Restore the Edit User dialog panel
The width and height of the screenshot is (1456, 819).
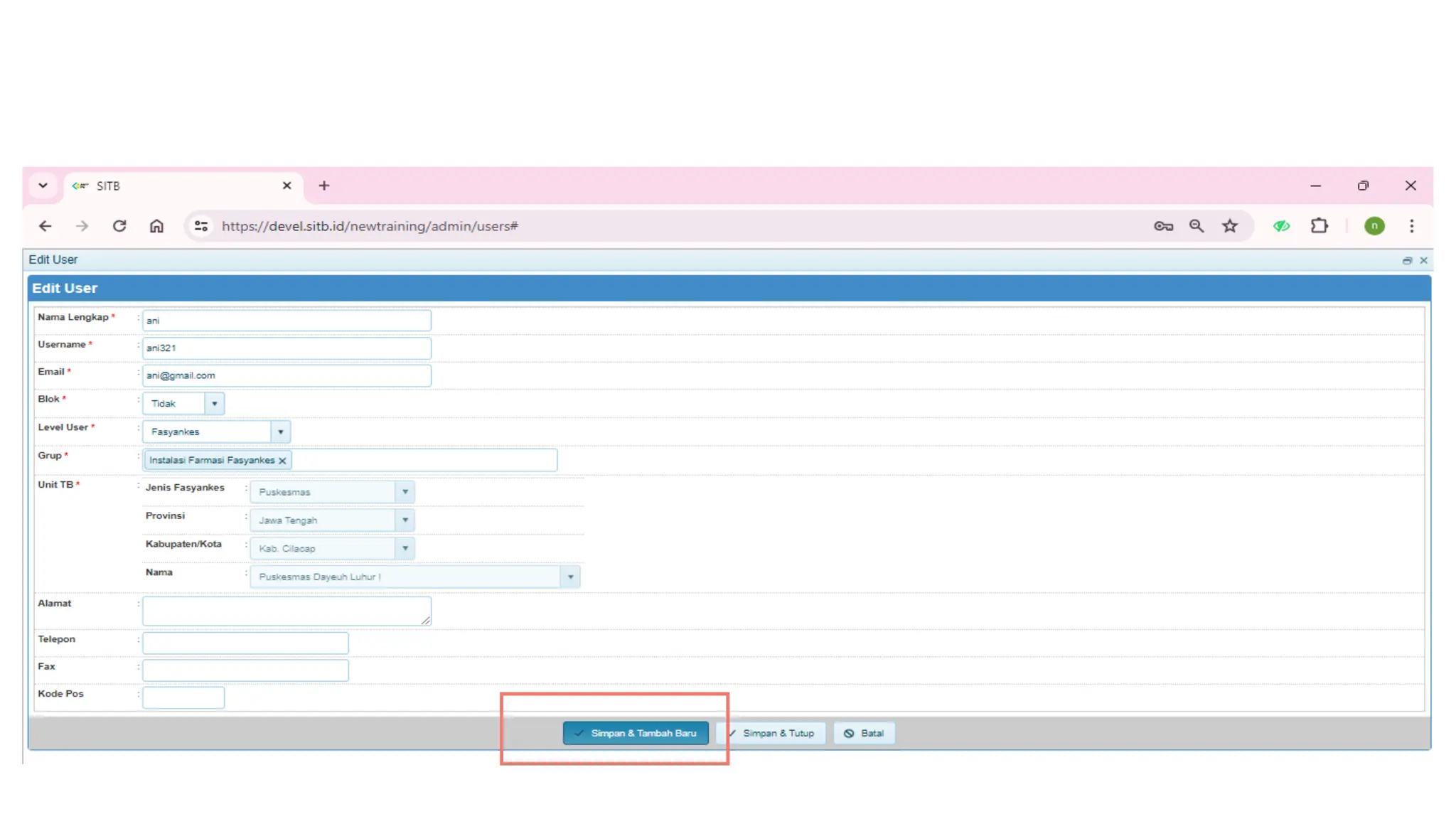(1407, 261)
